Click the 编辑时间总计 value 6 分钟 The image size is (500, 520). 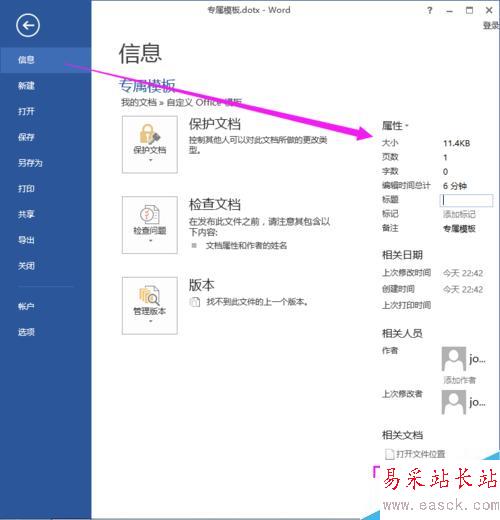coord(455,186)
